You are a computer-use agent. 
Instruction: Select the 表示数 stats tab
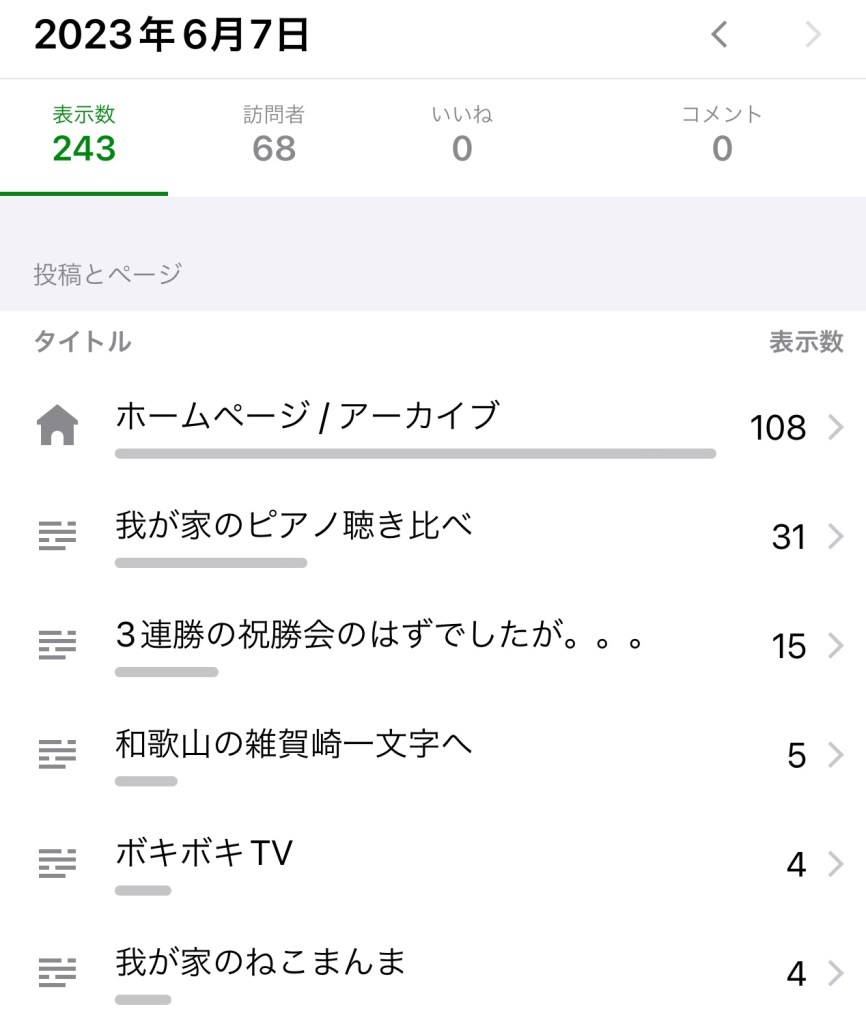(x=84, y=135)
